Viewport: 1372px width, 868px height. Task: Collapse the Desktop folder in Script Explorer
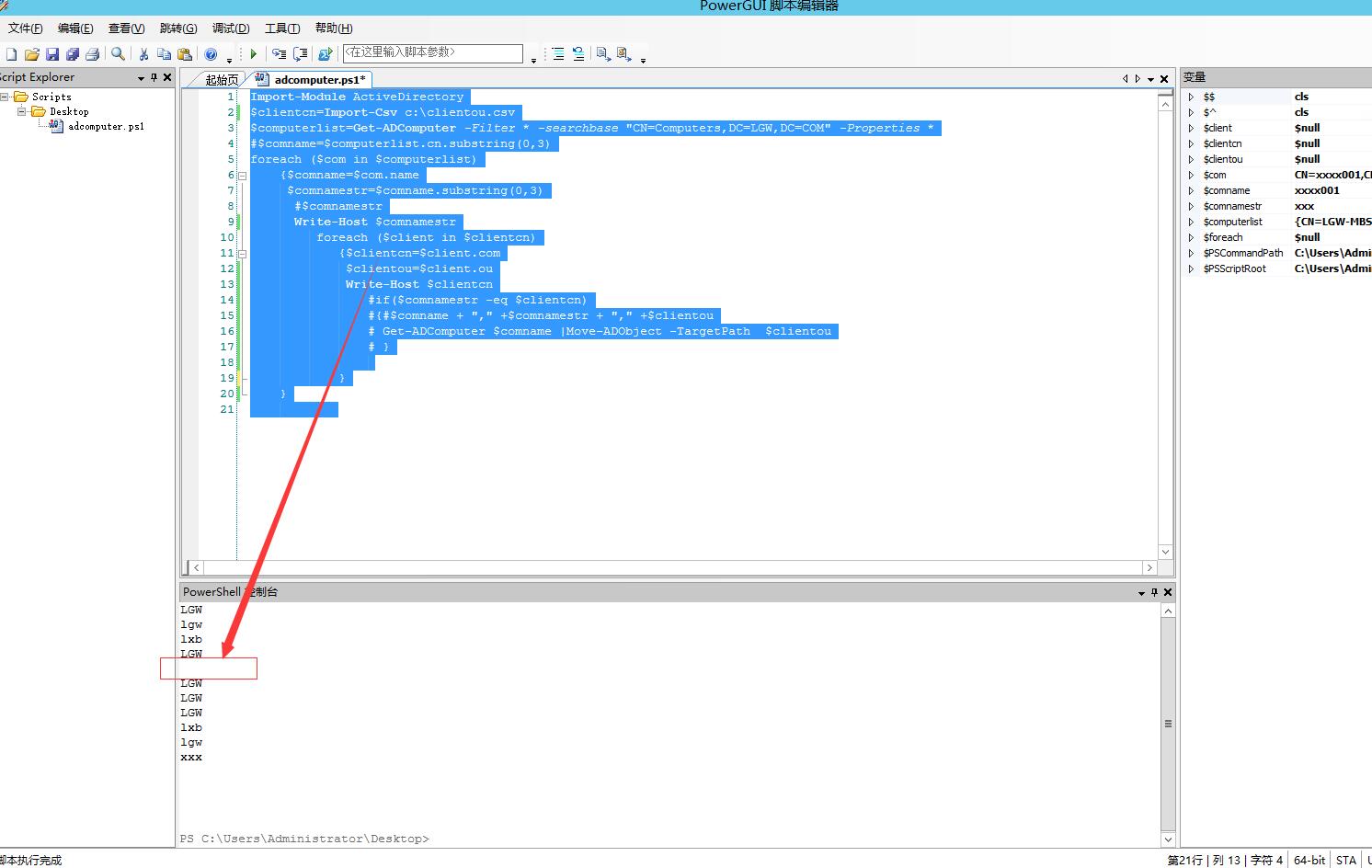click(21, 111)
